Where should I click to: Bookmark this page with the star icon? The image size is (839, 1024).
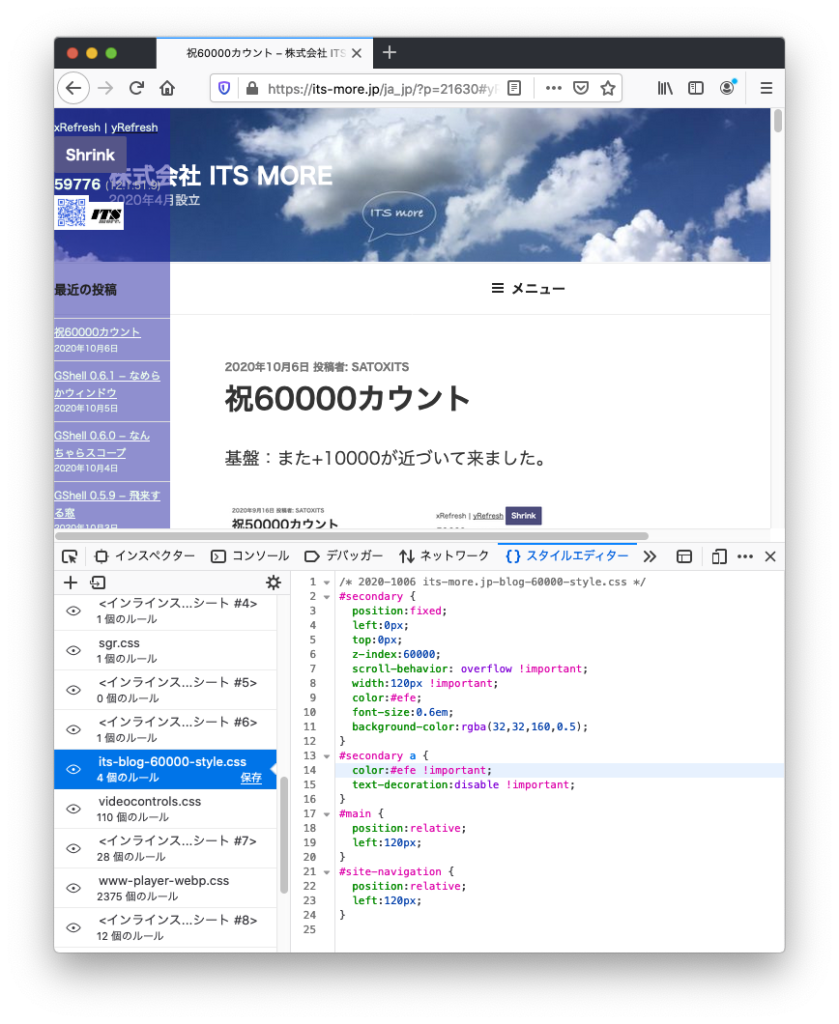click(x=607, y=88)
